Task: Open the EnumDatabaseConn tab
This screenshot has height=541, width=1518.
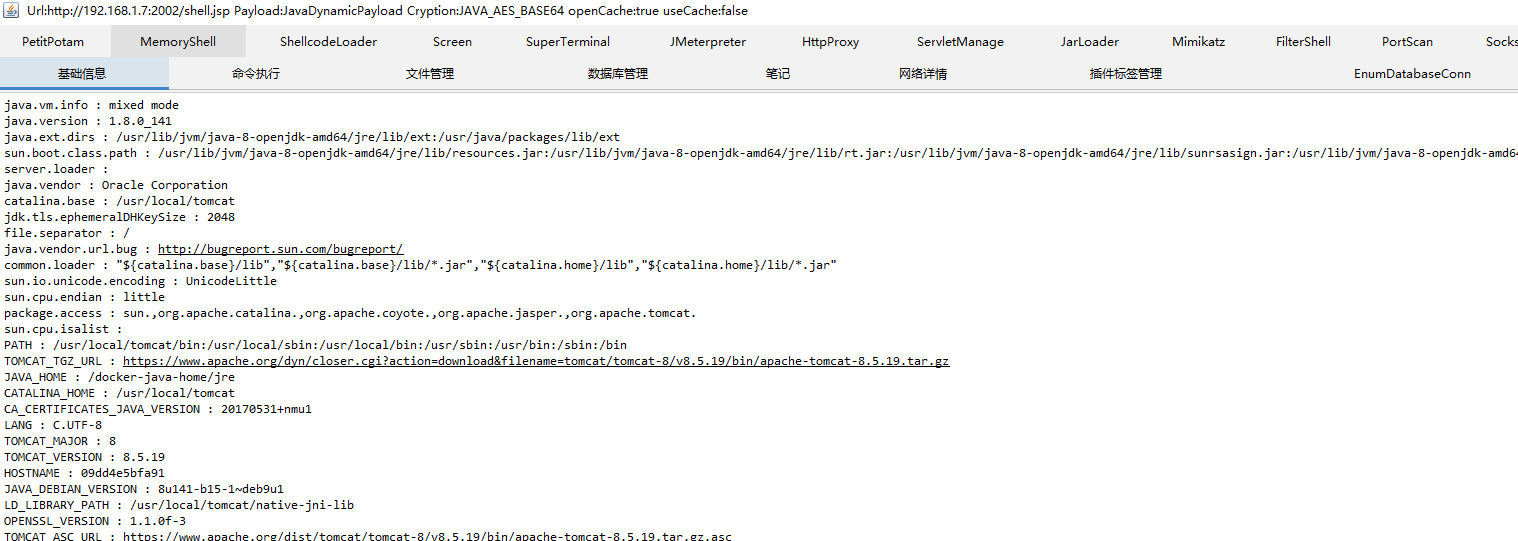Action: 1412,74
